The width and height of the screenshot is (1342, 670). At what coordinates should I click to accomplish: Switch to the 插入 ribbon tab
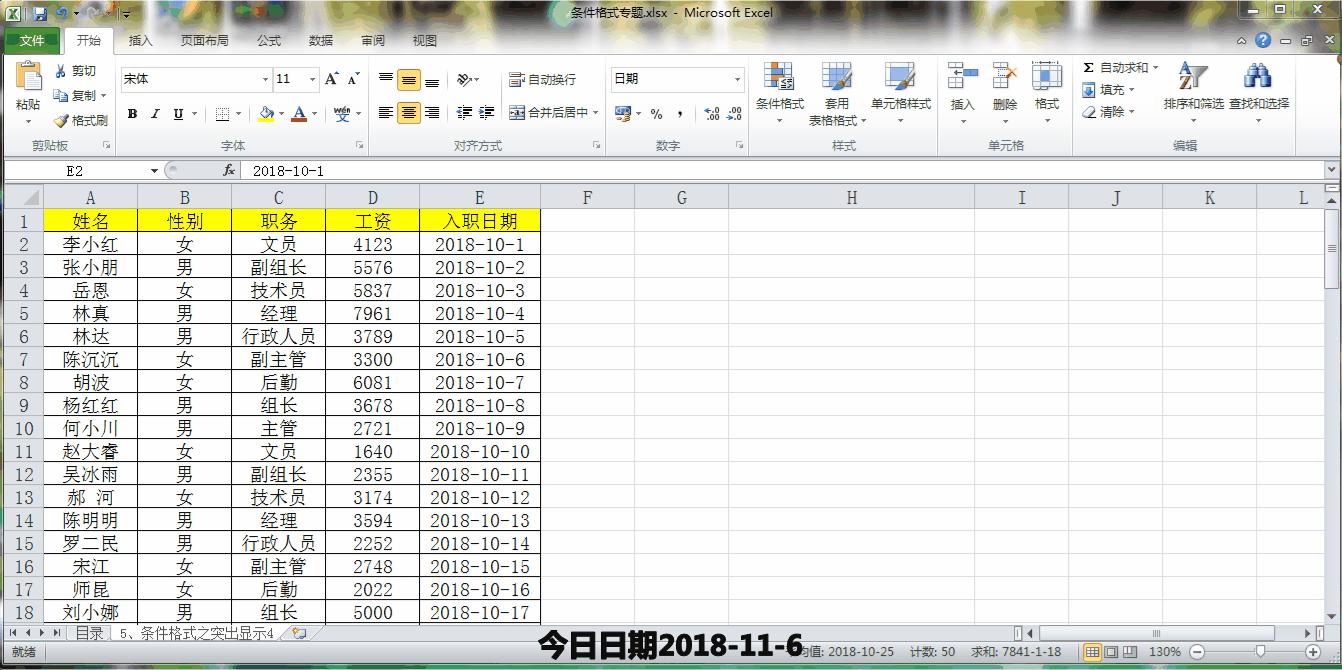click(139, 41)
